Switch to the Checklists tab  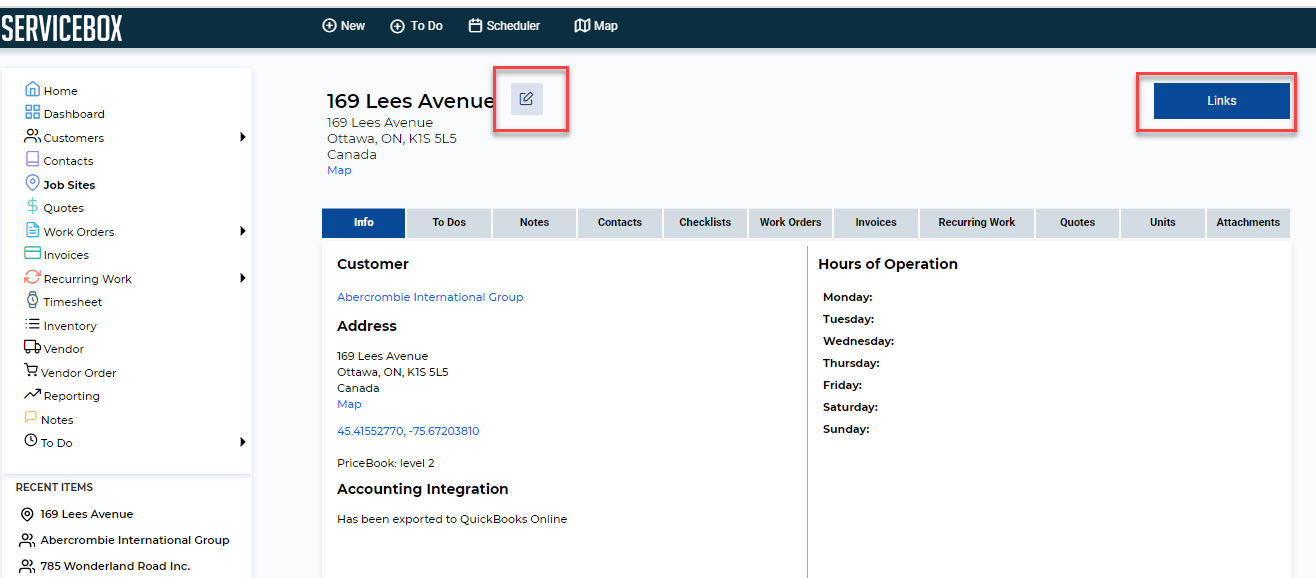point(705,223)
